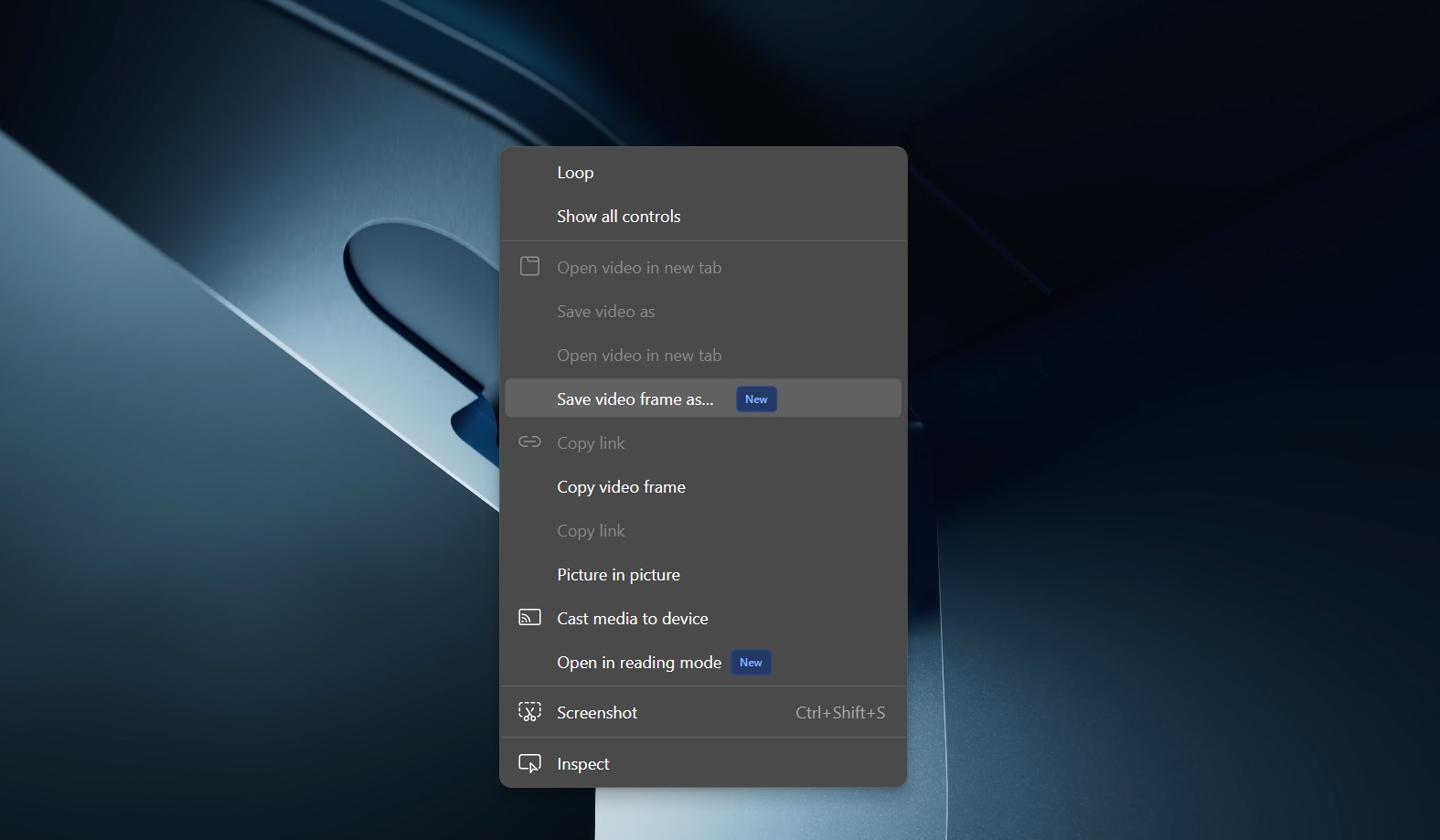Click the Inspect cursor icon
The width and height of the screenshot is (1440, 840).
coord(529,763)
